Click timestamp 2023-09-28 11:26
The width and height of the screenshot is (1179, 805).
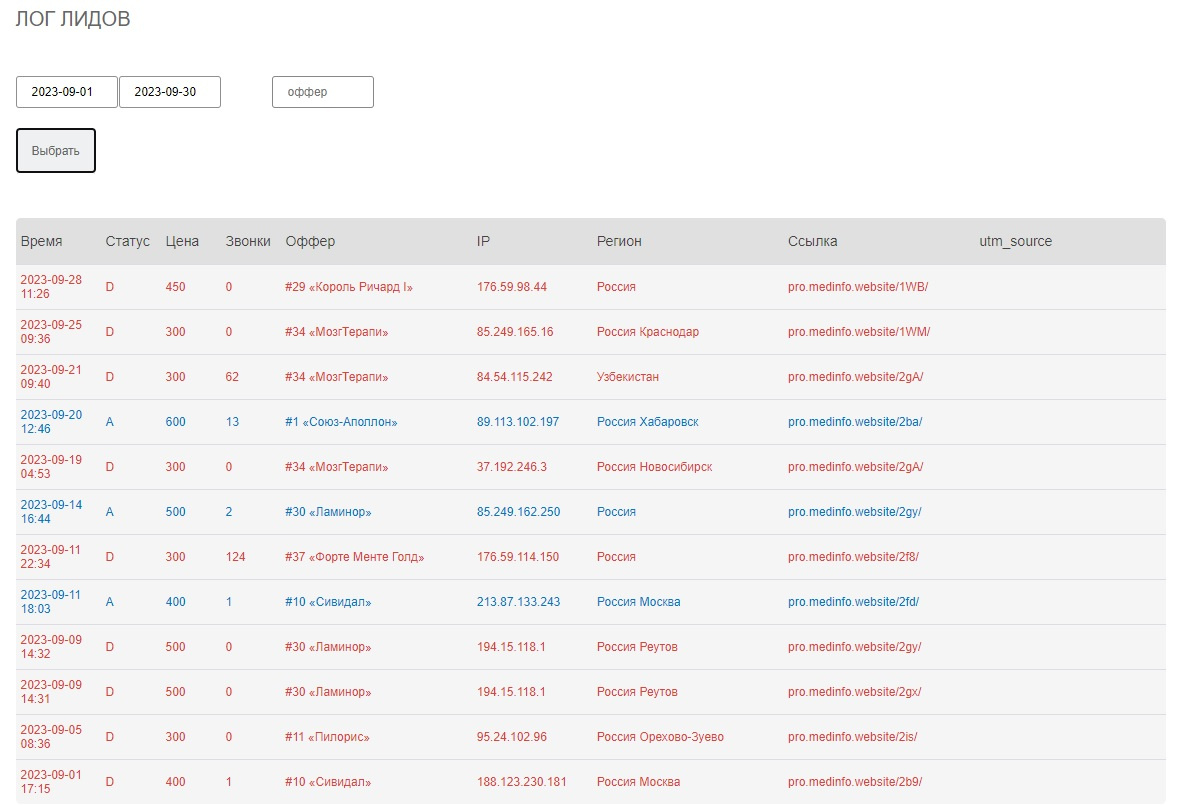point(51,286)
